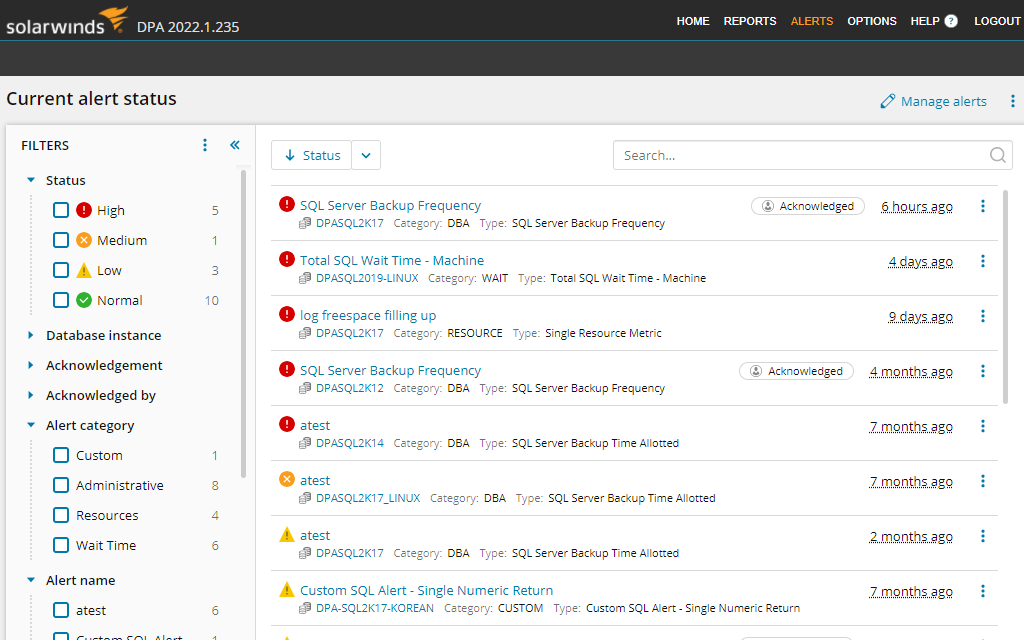Viewport: 1024px width, 640px height.
Task: Click the yellow warning icon on the atest alert
Action: coord(287,536)
